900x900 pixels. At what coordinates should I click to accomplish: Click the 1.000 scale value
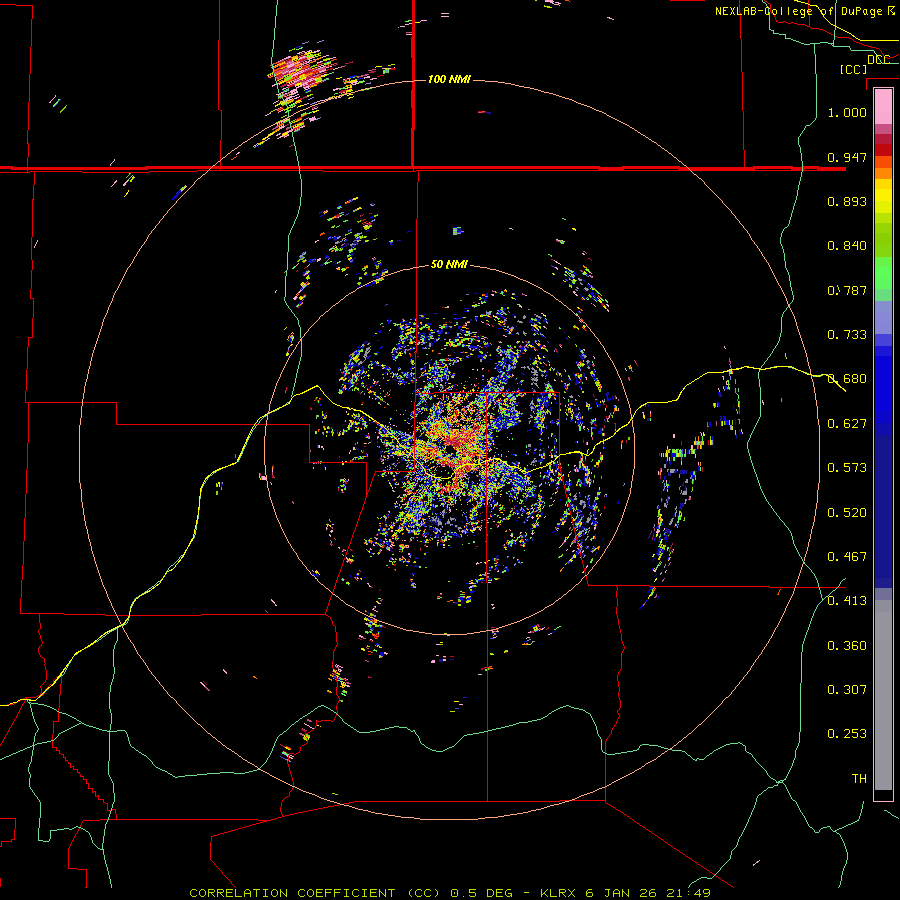[x=847, y=112]
